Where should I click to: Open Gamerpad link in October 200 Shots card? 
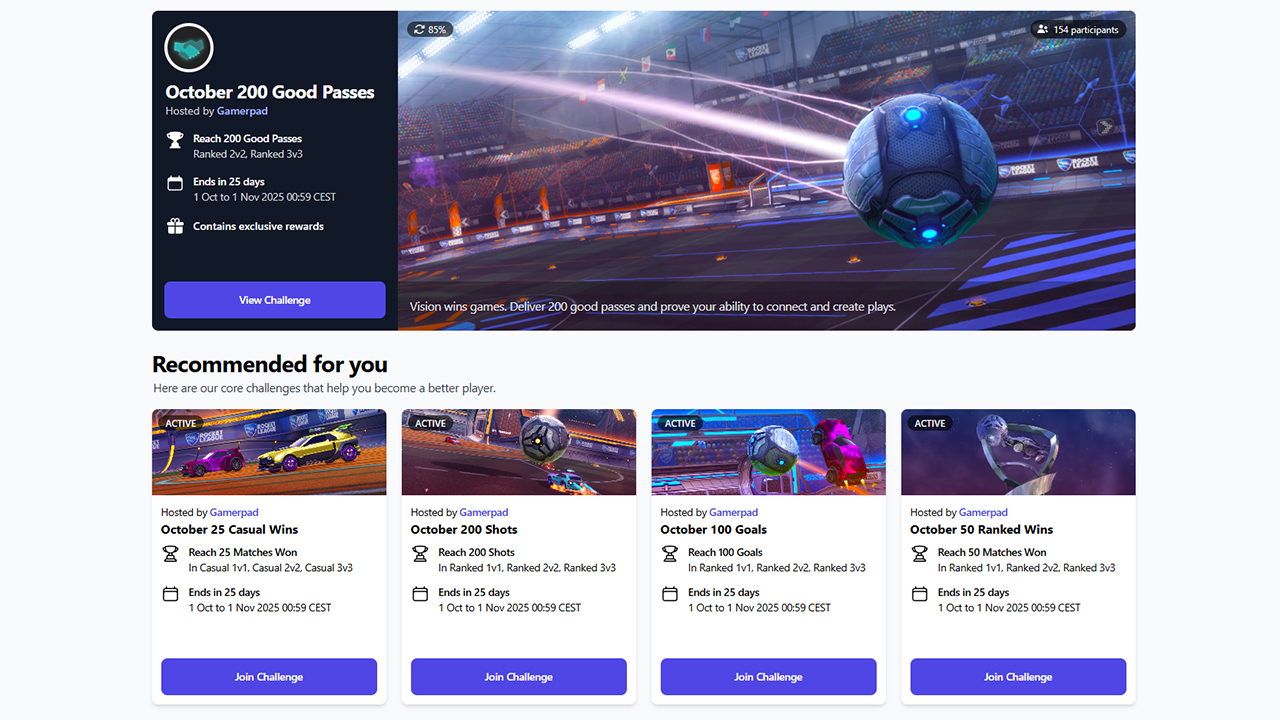click(x=484, y=512)
